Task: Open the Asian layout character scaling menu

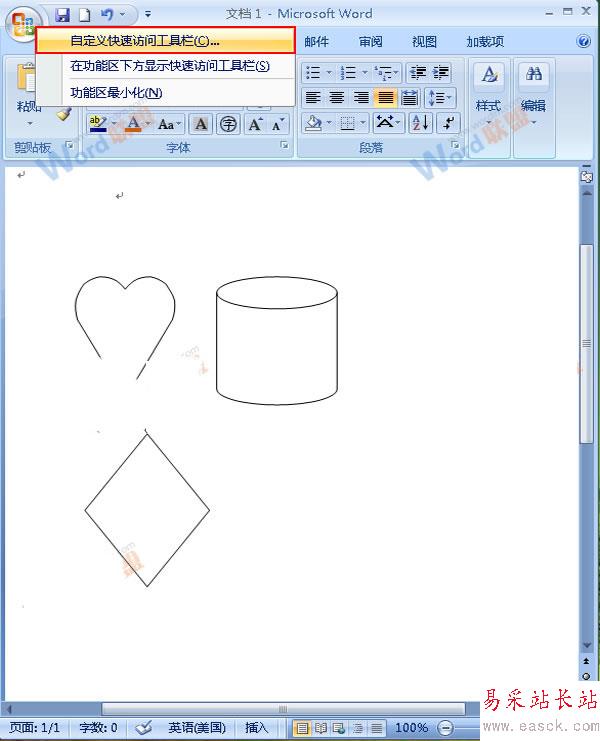Action: [387, 123]
